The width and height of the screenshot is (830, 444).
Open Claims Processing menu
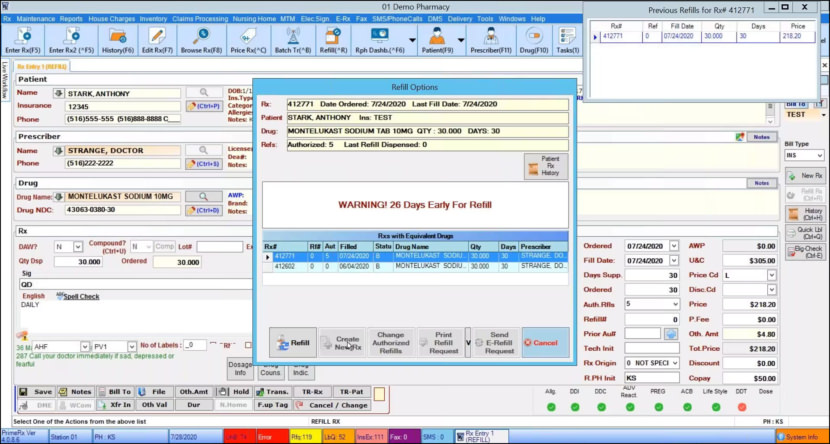(x=200, y=19)
